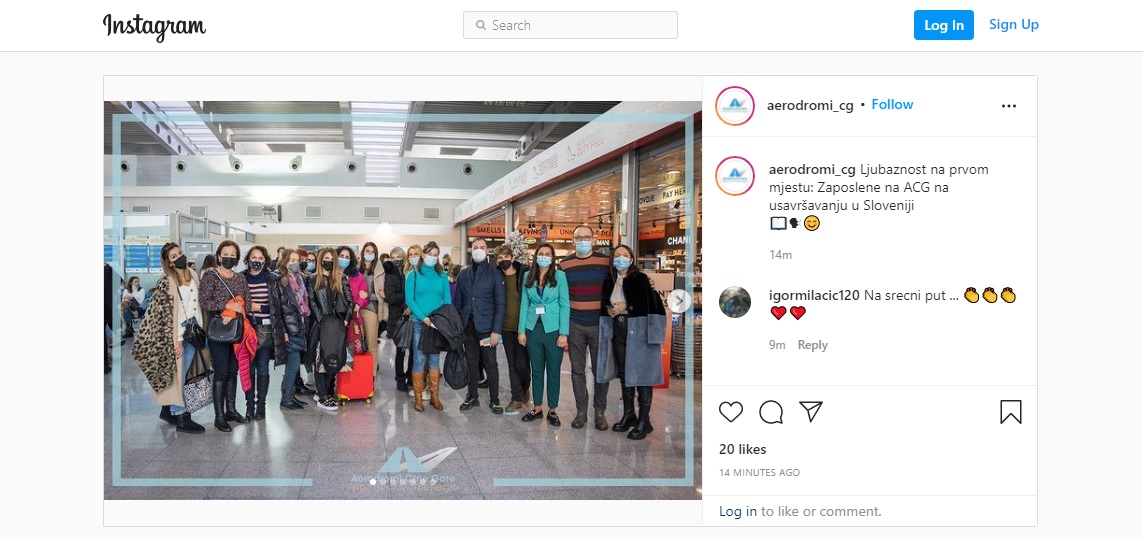Follow the aerodromi_cg account
1143x539 pixels.
click(x=892, y=104)
